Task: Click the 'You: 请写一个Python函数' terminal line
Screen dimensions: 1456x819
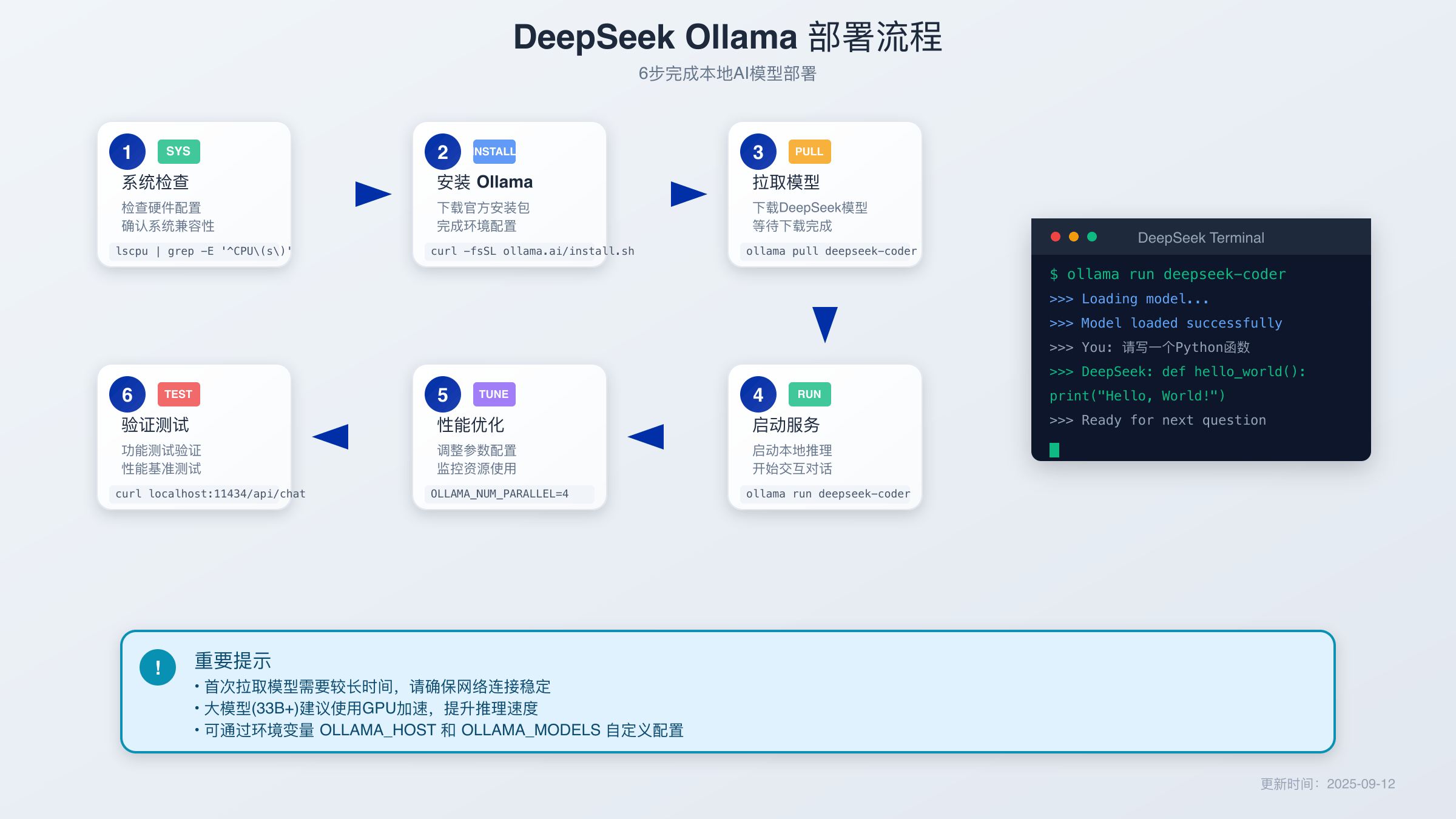Action: (1150, 347)
